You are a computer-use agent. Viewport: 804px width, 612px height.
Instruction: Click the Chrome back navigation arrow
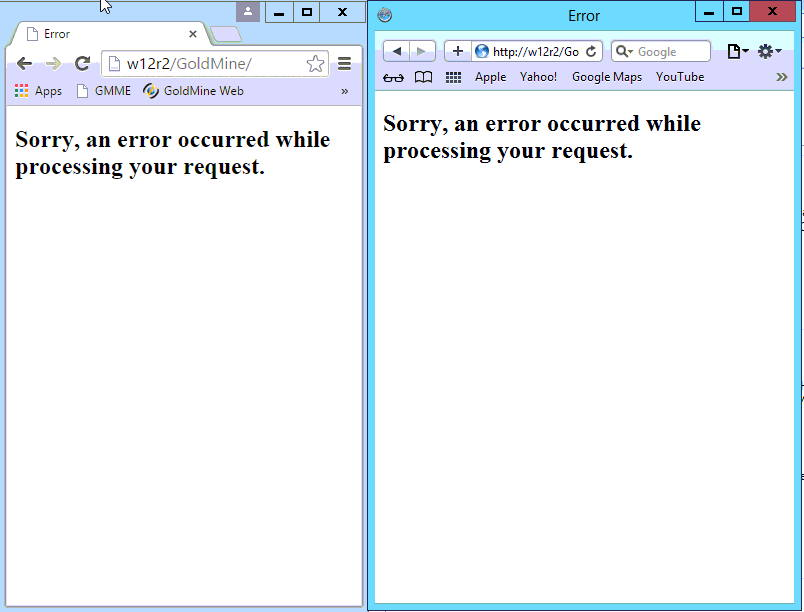(24, 63)
